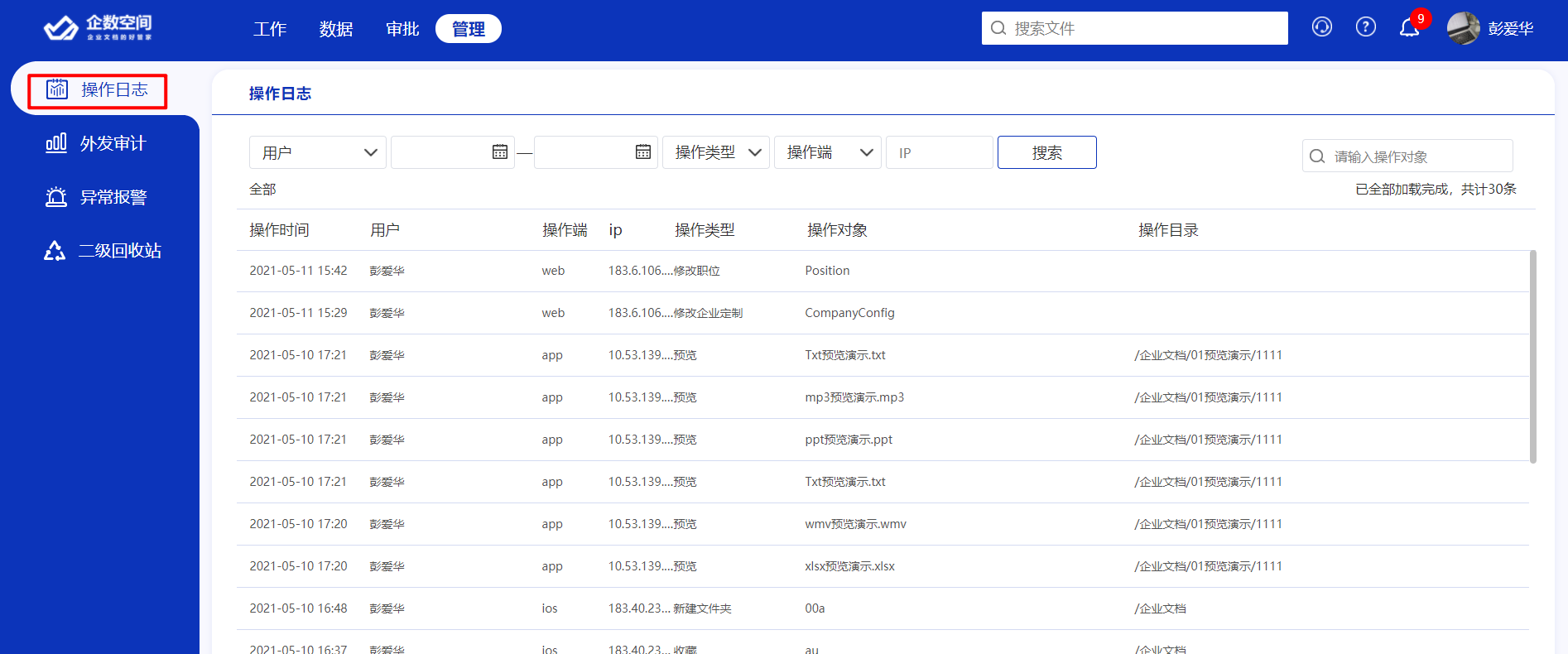Click the xlsx预览演示.xlsx entry

[x=849, y=566]
